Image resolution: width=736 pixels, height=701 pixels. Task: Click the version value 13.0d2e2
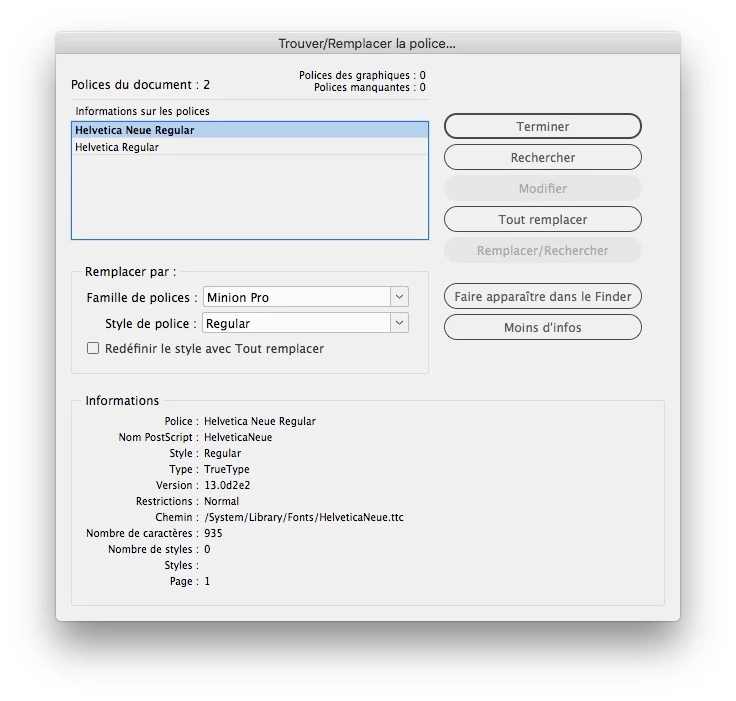pyautogui.click(x=227, y=485)
